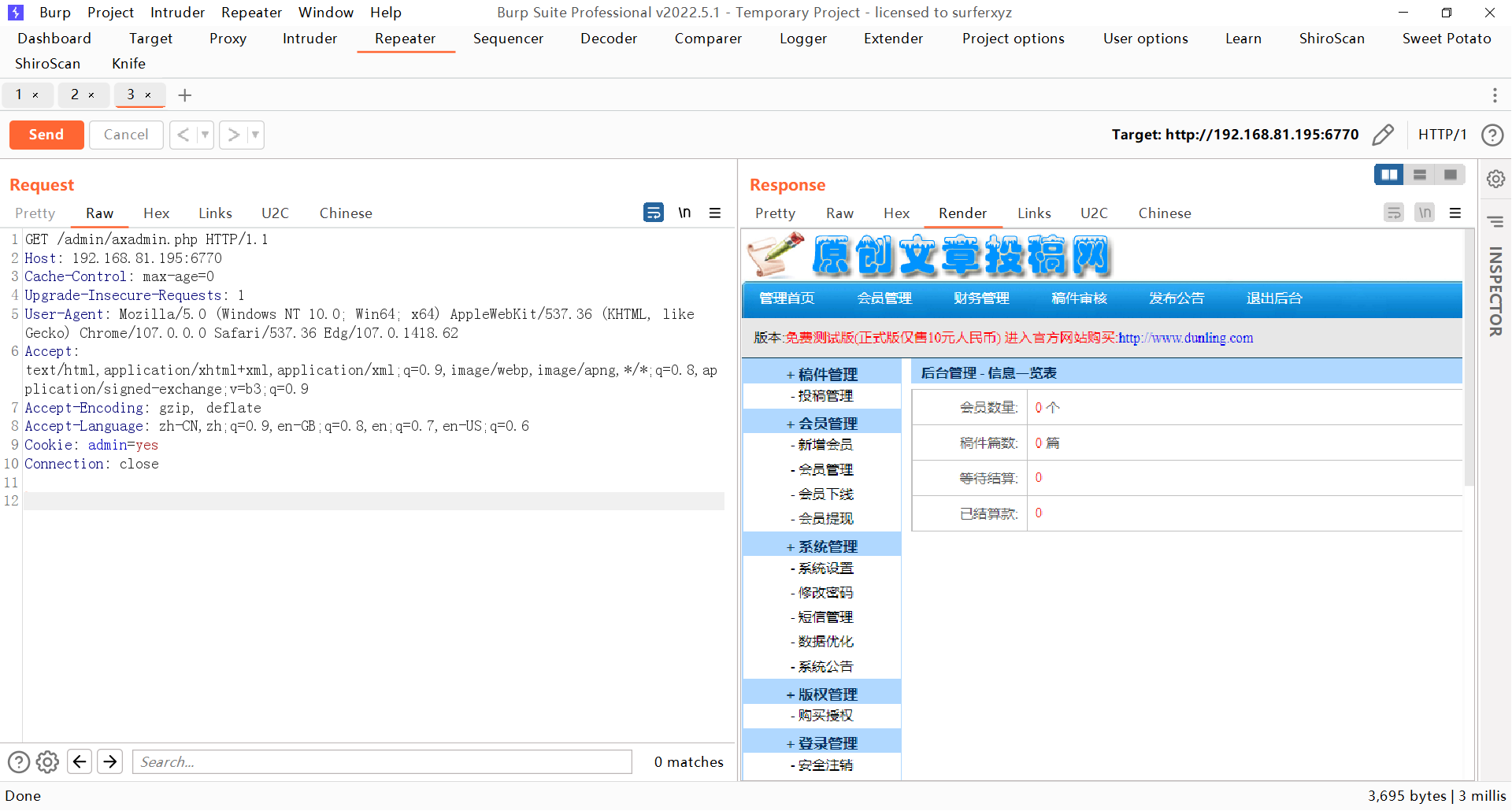Image resolution: width=1512 pixels, height=811 pixels.
Task: Jump to previous search match
Action: [x=80, y=761]
